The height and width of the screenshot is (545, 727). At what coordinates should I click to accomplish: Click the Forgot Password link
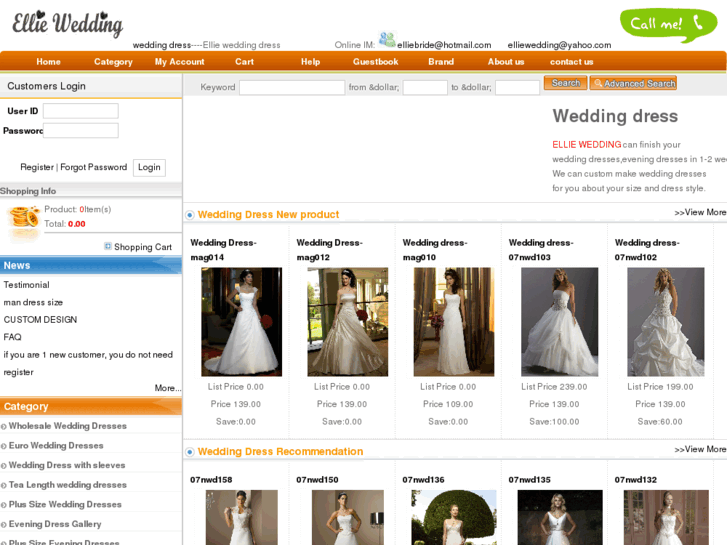point(94,167)
